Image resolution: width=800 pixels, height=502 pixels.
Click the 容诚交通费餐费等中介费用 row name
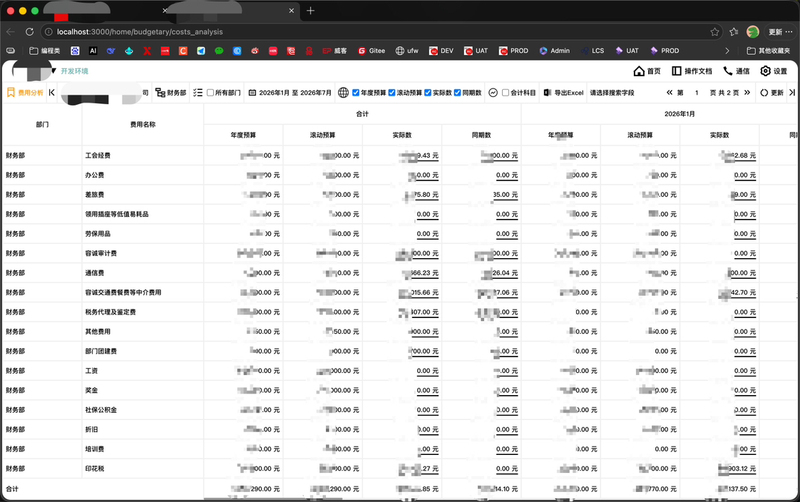point(123,292)
